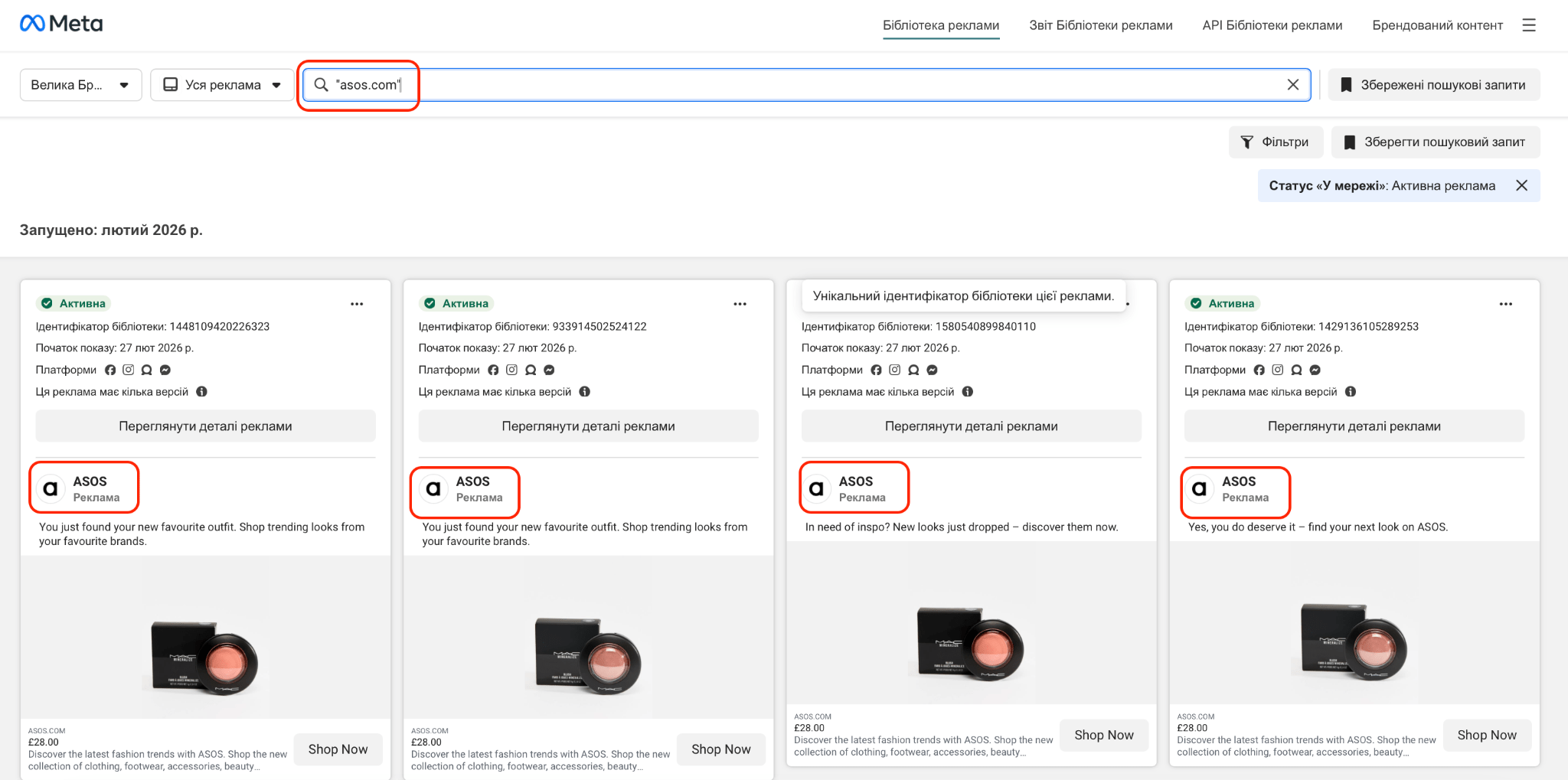The width and height of the screenshot is (1568, 780).
Task: Click «Зберегти пошуковий запит» button
Action: pyautogui.click(x=1436, y=142)
